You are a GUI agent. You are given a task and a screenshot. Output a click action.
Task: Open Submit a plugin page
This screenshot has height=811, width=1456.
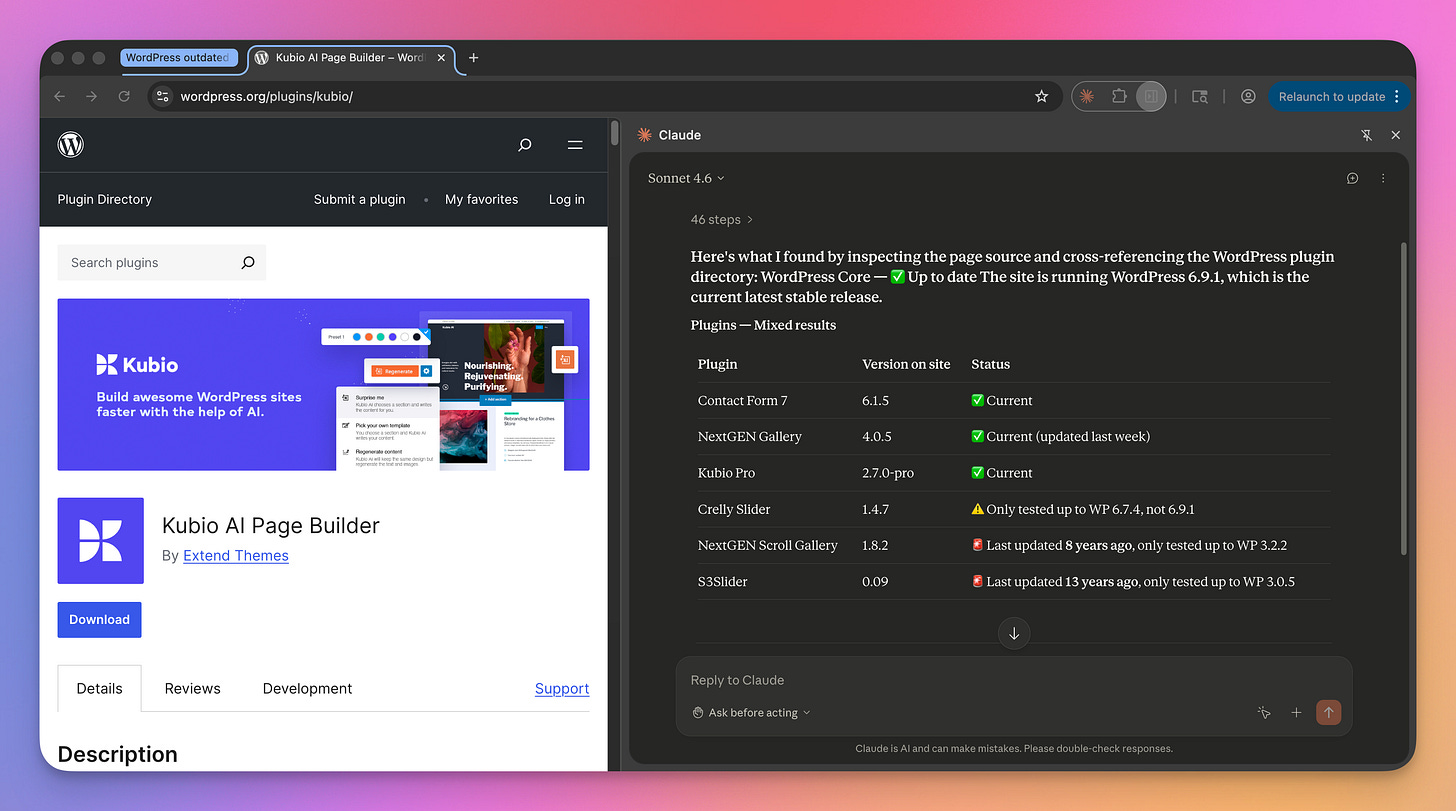[360, 199]
